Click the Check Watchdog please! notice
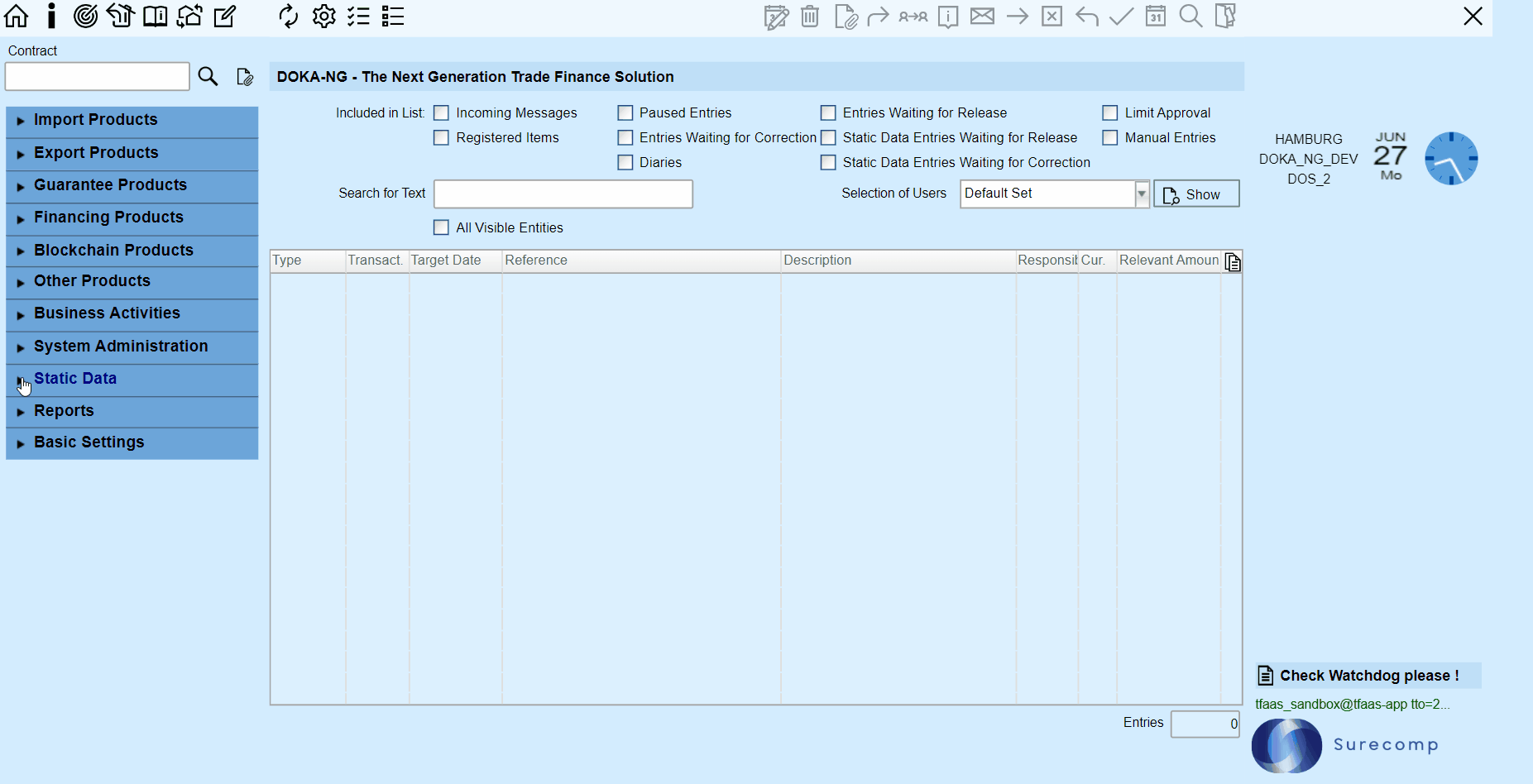The width and height of the screenshot is (1533, 784). click(1368, 676)
